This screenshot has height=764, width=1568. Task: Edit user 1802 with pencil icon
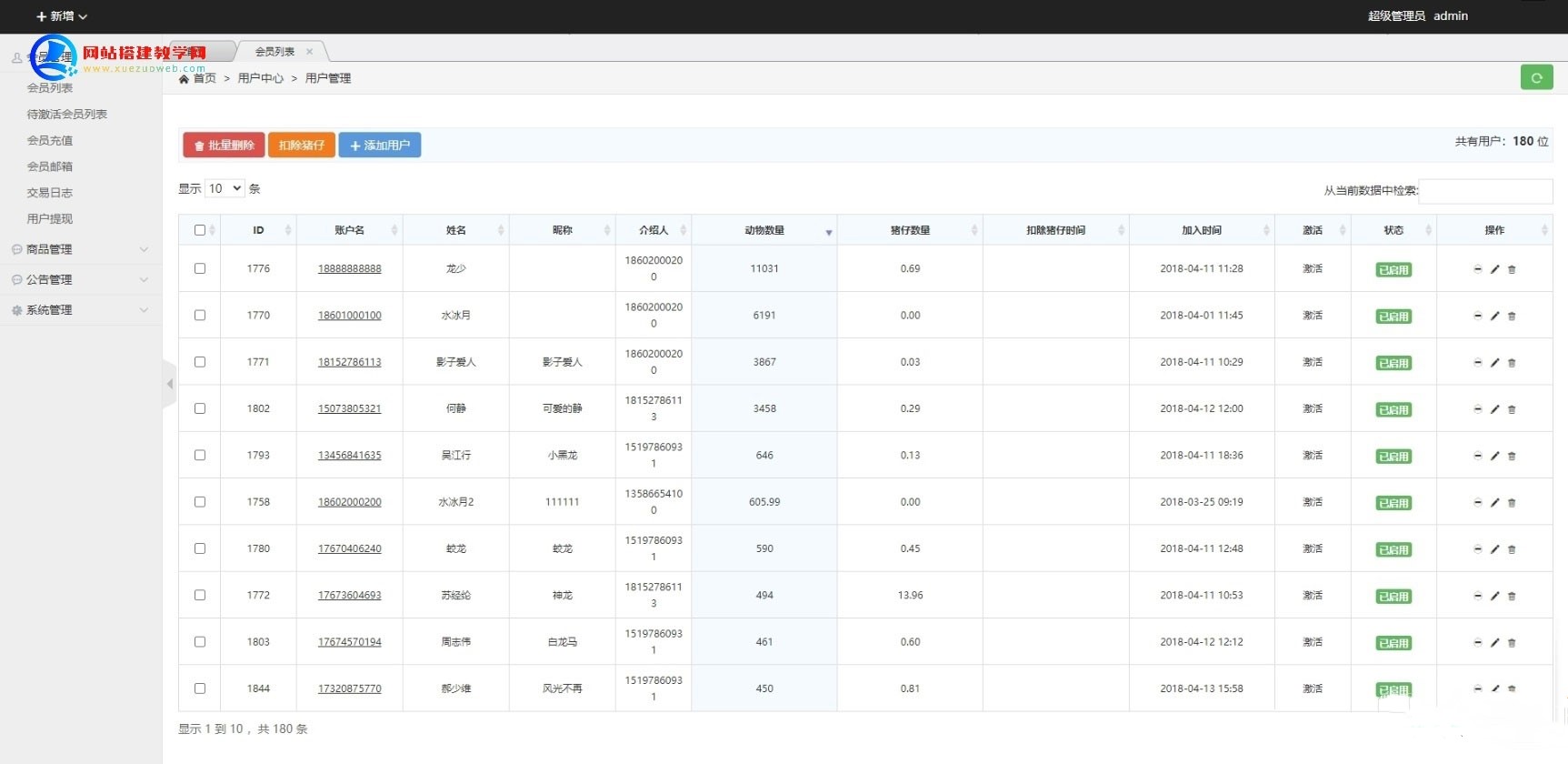click(x=1494, y=409)
